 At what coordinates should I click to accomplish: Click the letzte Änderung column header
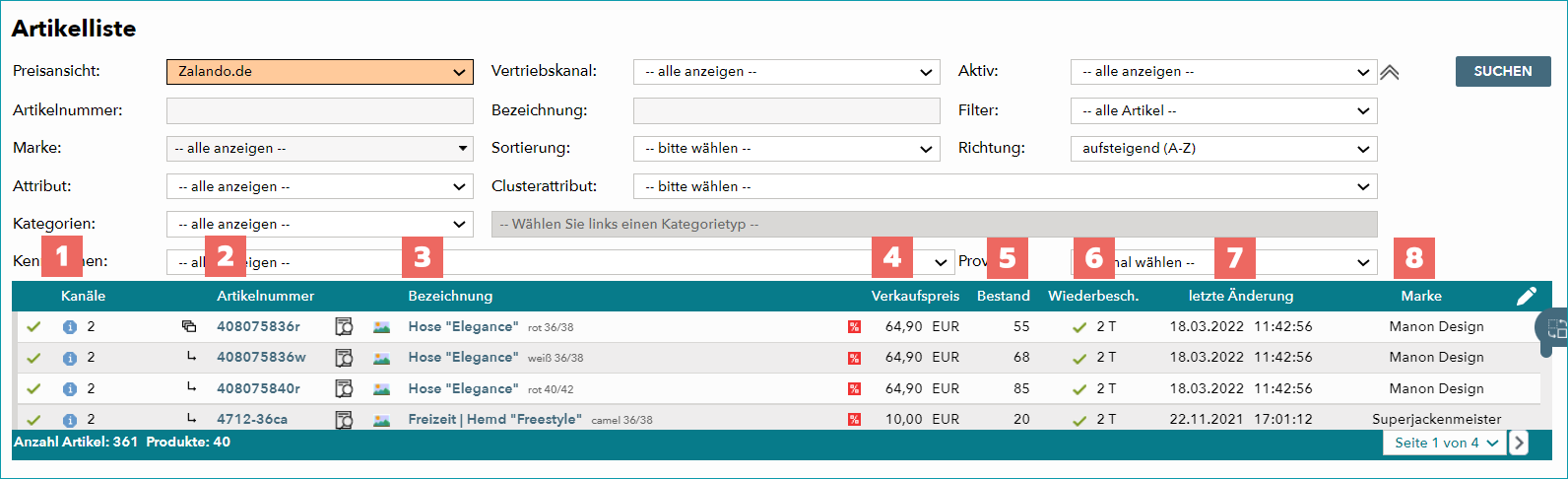point(1241,296)
